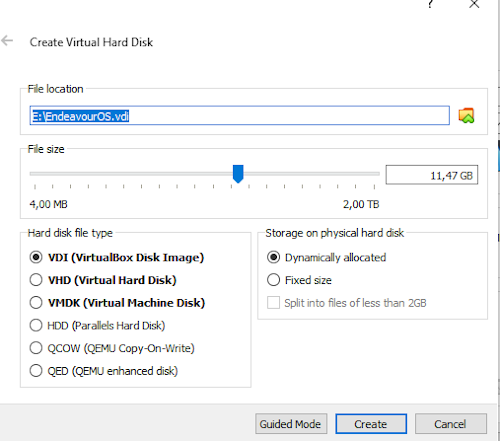Click the folder browse icon for file location

coord(466,116)
